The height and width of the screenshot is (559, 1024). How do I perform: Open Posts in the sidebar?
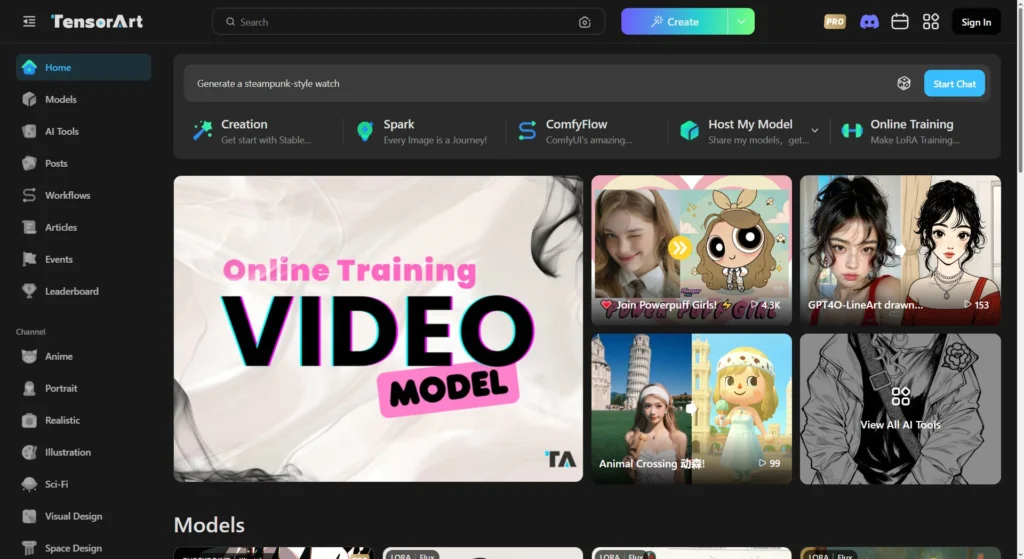tap(84, 163)
